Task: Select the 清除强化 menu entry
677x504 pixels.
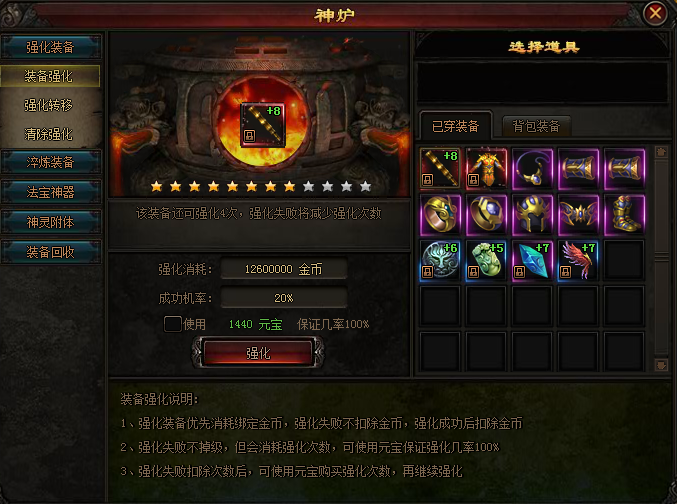Action: pos(48,134)
